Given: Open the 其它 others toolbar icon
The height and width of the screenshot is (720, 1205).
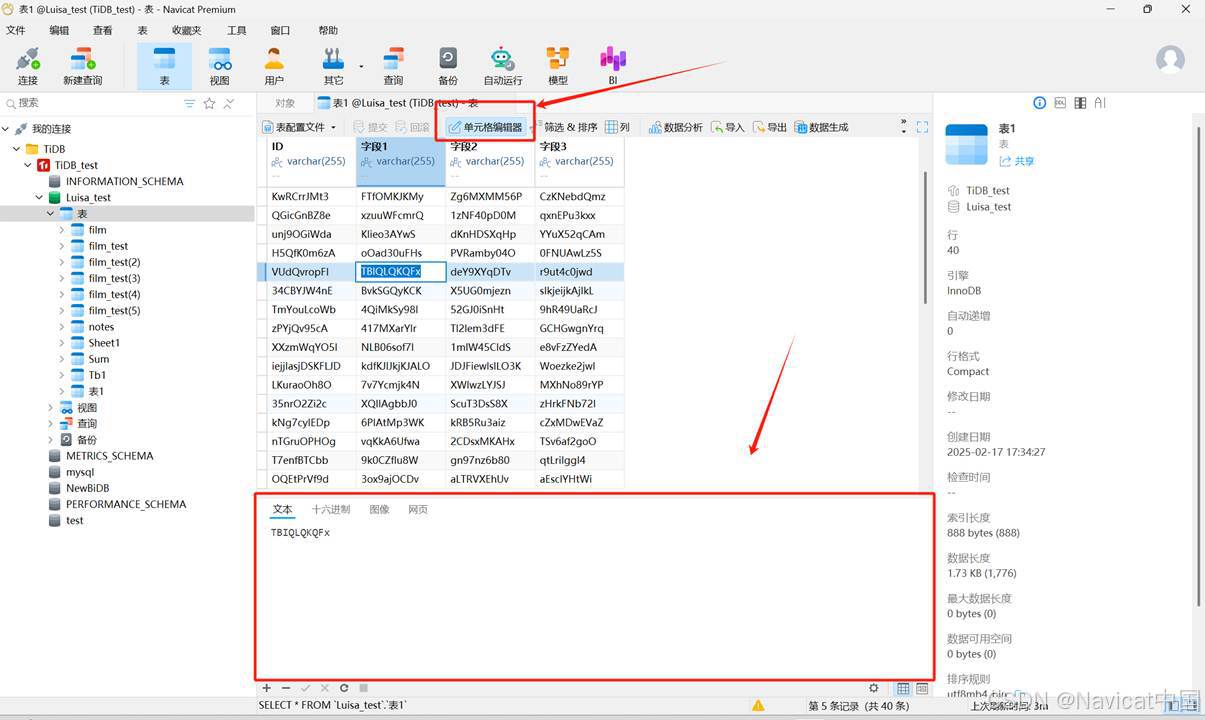Looking at the screenshot, I should click(x=333, y=66).
